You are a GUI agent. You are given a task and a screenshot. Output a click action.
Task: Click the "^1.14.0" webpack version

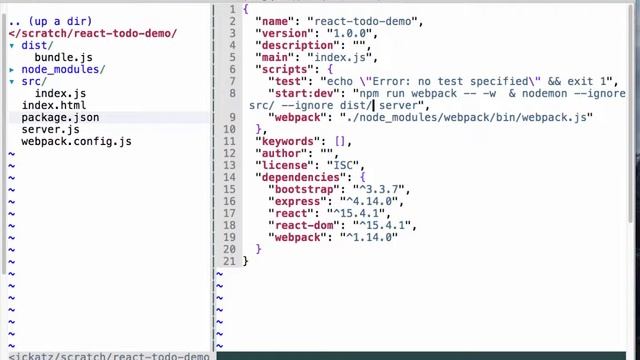coord(369,238)
